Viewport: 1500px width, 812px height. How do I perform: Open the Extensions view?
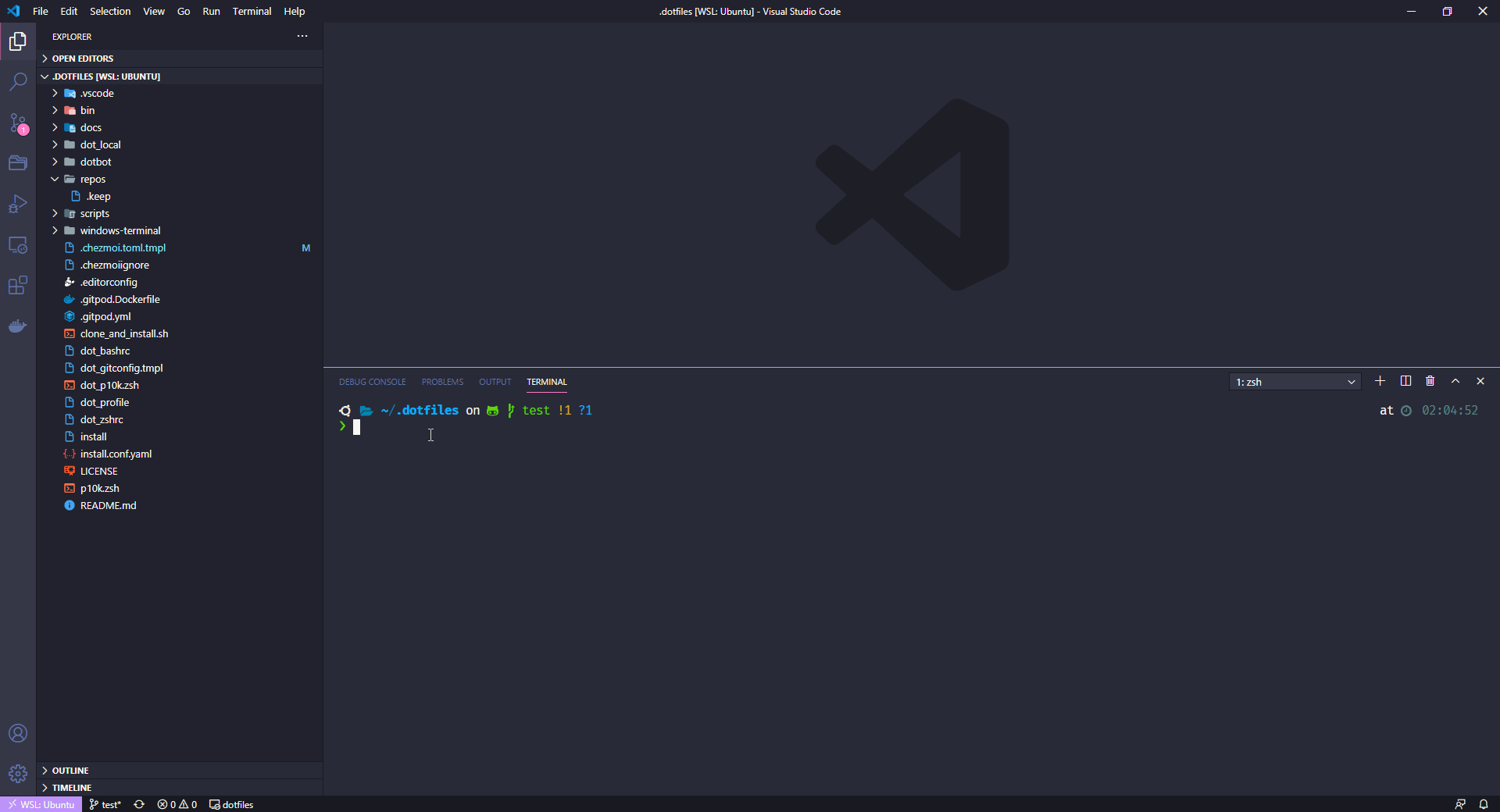point(17,286)
